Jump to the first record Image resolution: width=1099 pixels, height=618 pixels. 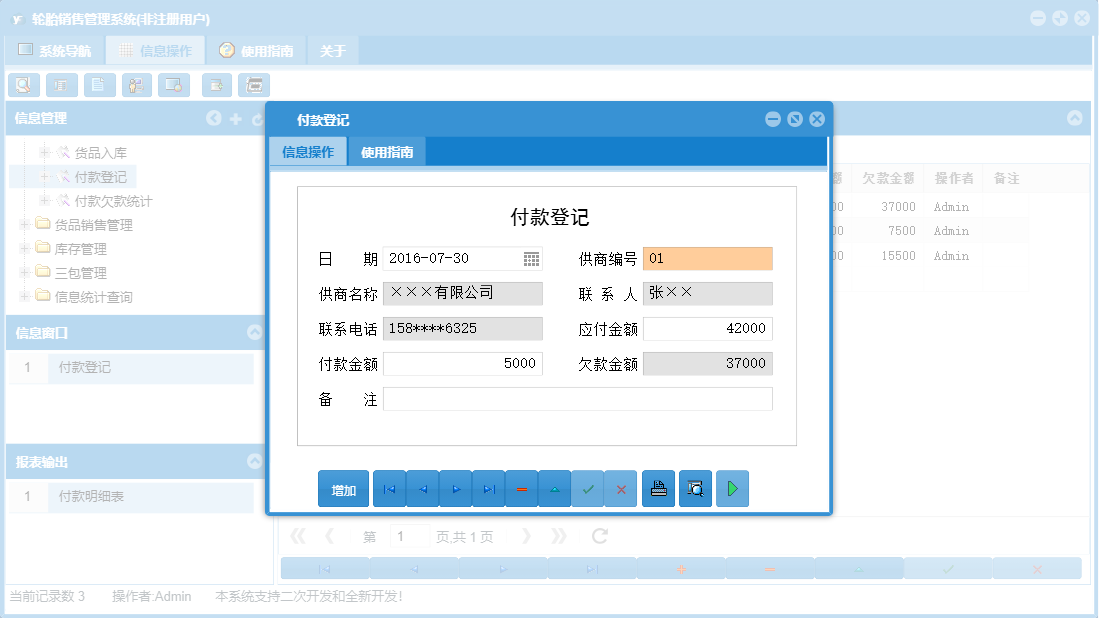click(389, 489)
